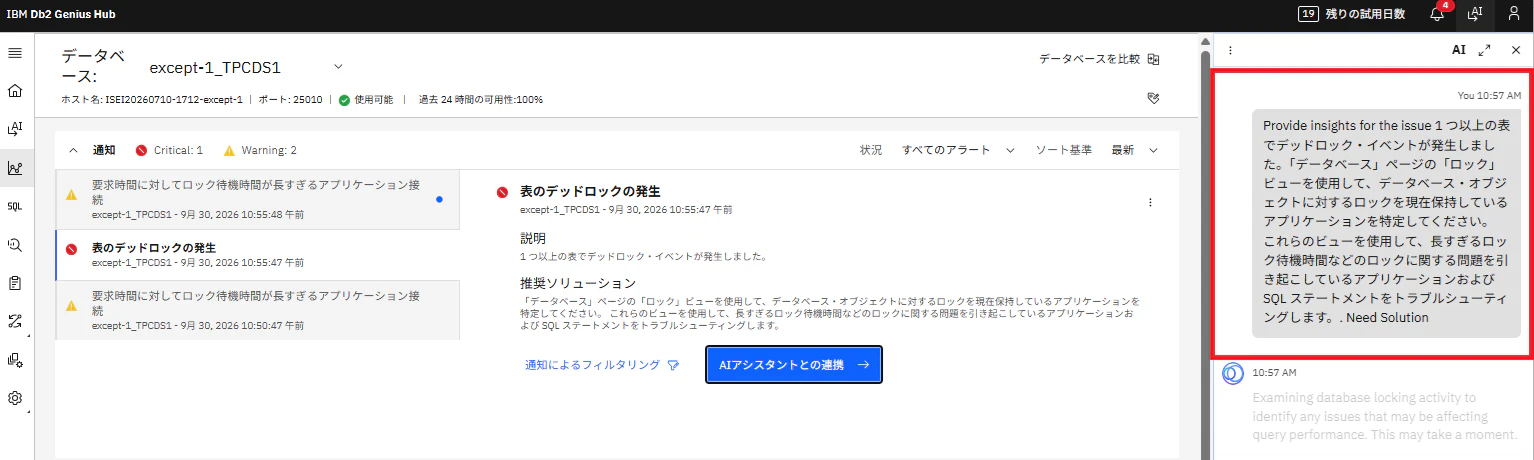Image resolution: width=1534 pixels, height=460 pixels.
Task: Select lock wait alert from 10:50:47
Action: pyautogui.click(x=257, y=310)
